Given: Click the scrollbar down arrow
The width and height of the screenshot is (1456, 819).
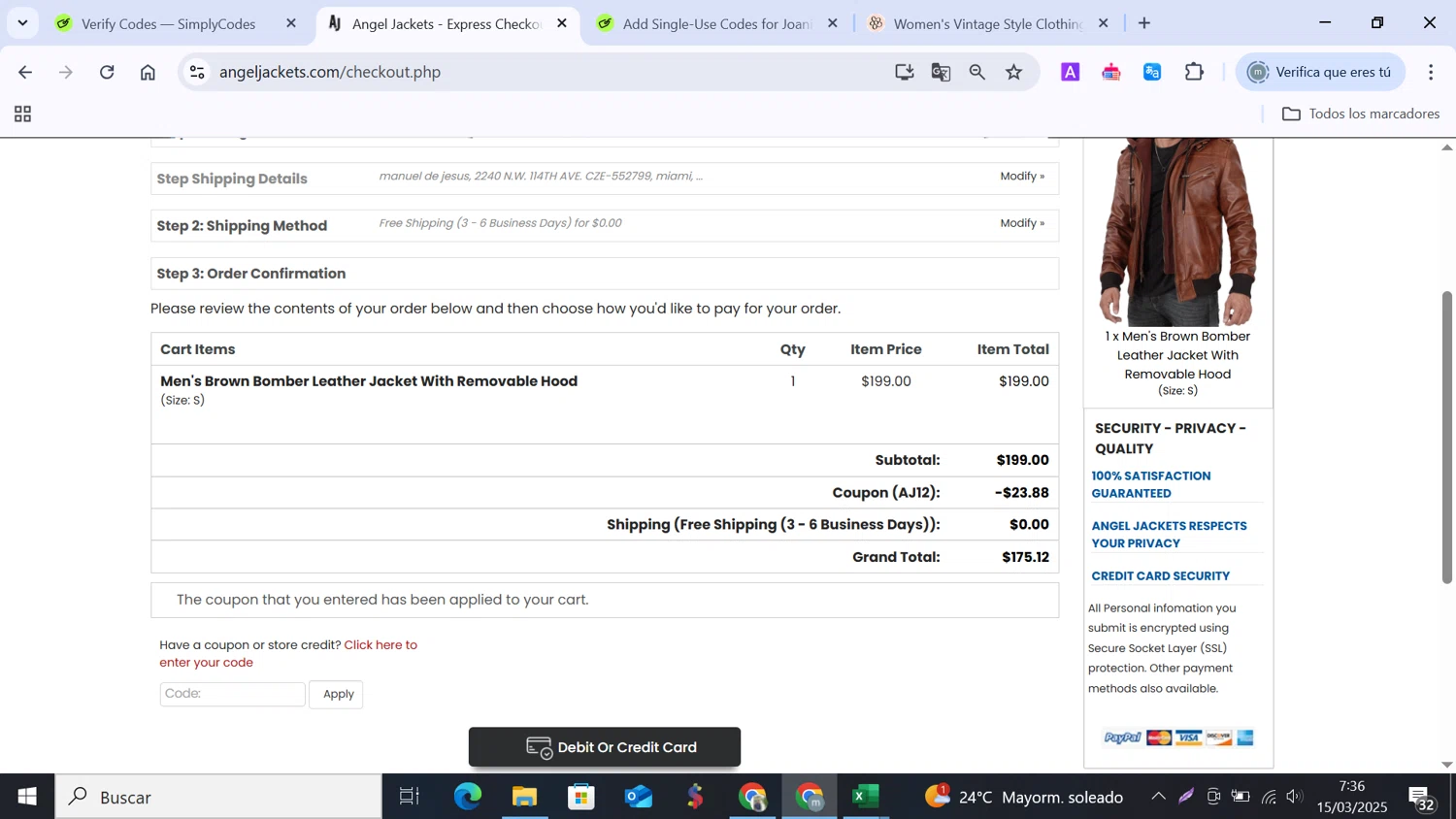Looking at the screenshot, I should pyautogui.click(x=1446, y=765).
